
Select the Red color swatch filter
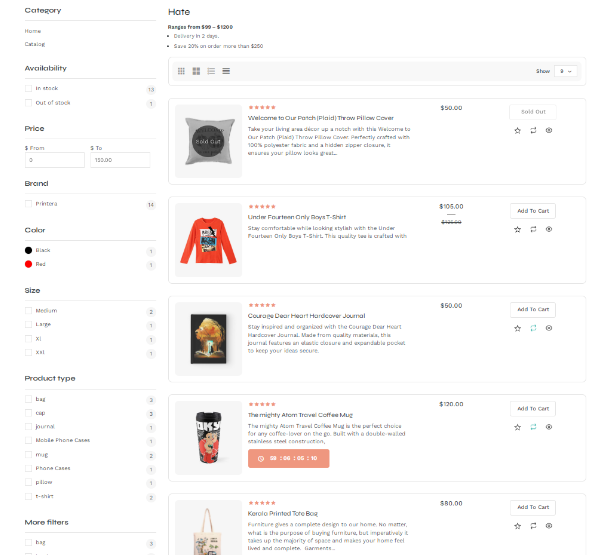point(29,264)
